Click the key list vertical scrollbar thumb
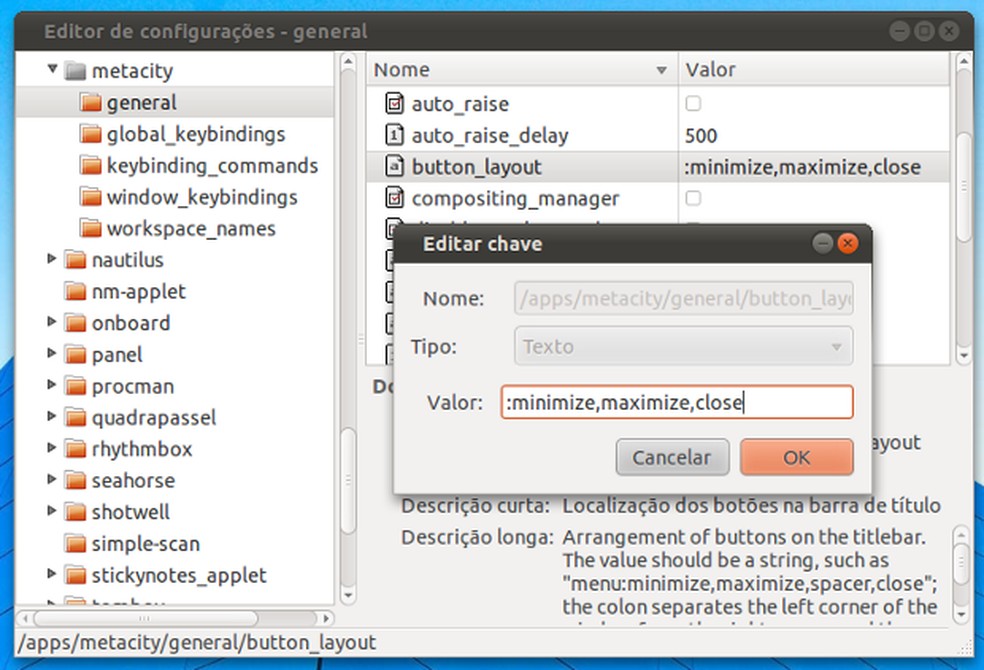This screenshot has height=670, width=984. pyautogui.click(x=964, y=186)
